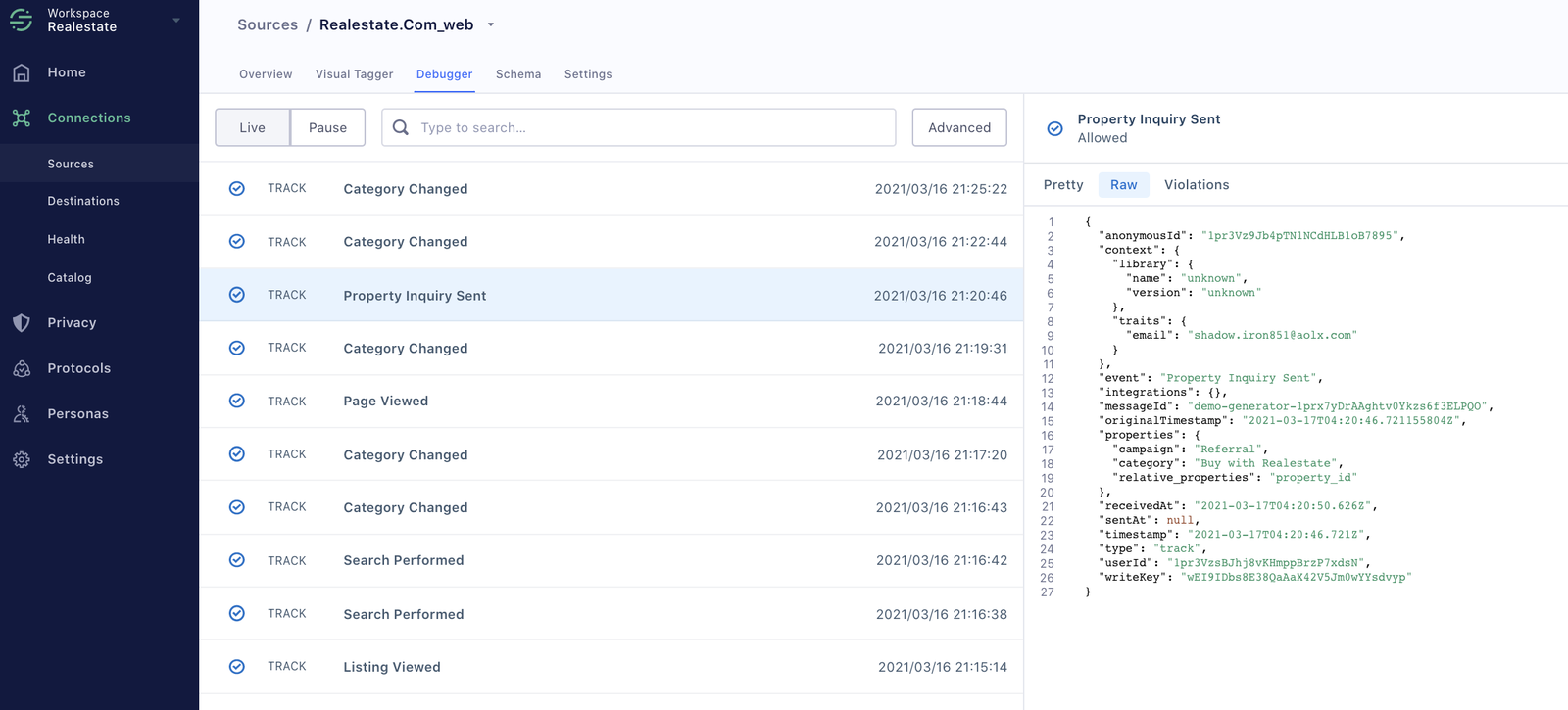Image resolution: width=1568 pixels, height=710 pixels.
Task: Open Advanced search options
Action: [x=959, y=127]
